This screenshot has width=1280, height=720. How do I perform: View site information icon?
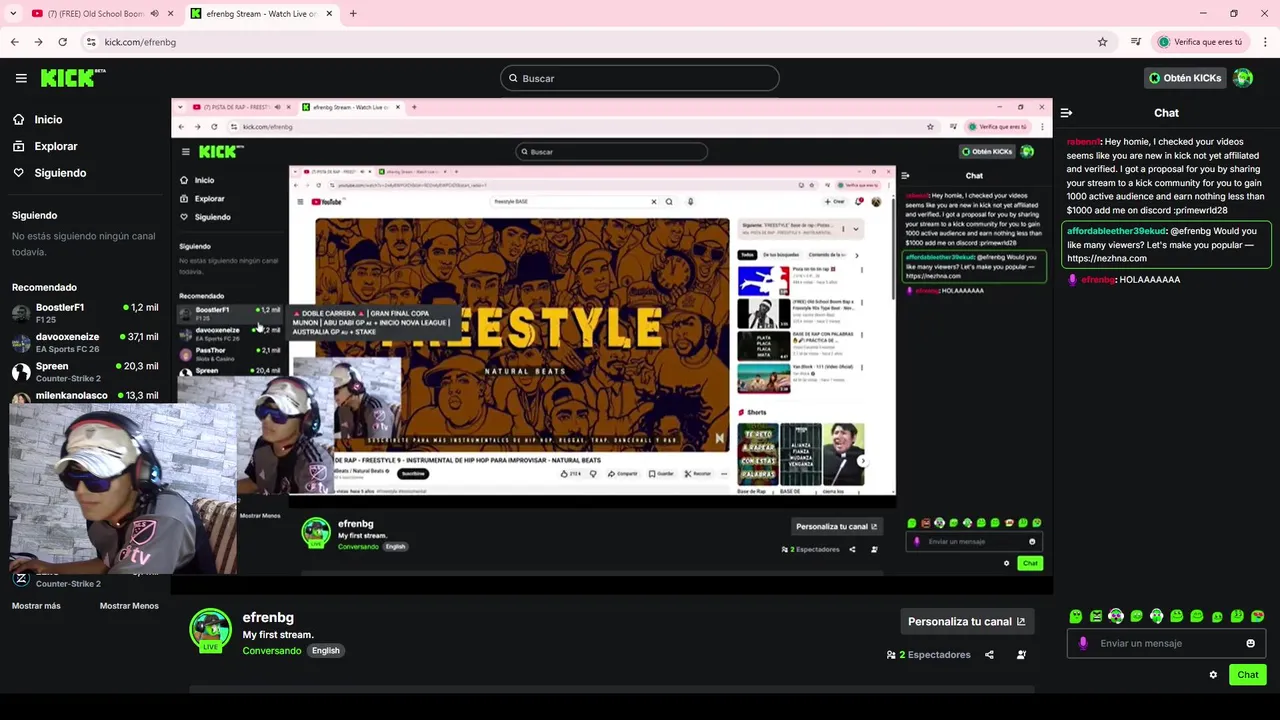[91, 42]
